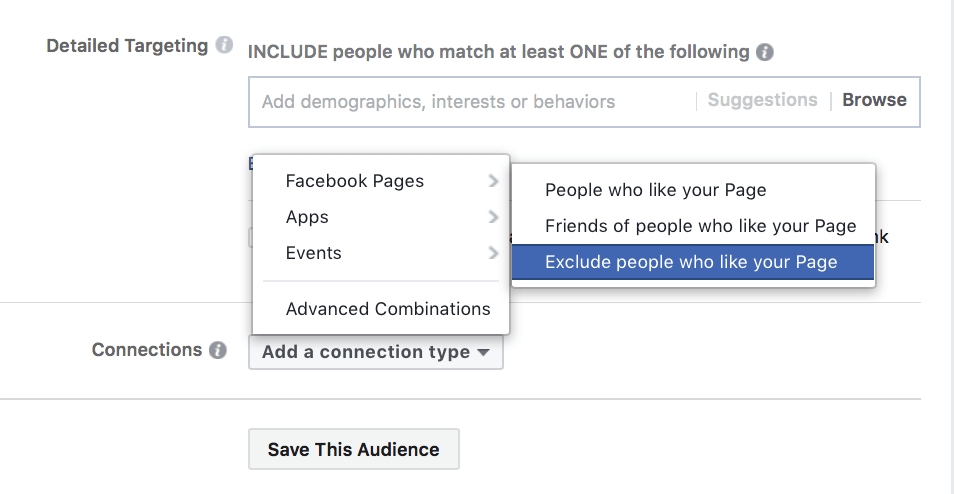
Task: Click the Save This Audience button
Action: (353, 450)
